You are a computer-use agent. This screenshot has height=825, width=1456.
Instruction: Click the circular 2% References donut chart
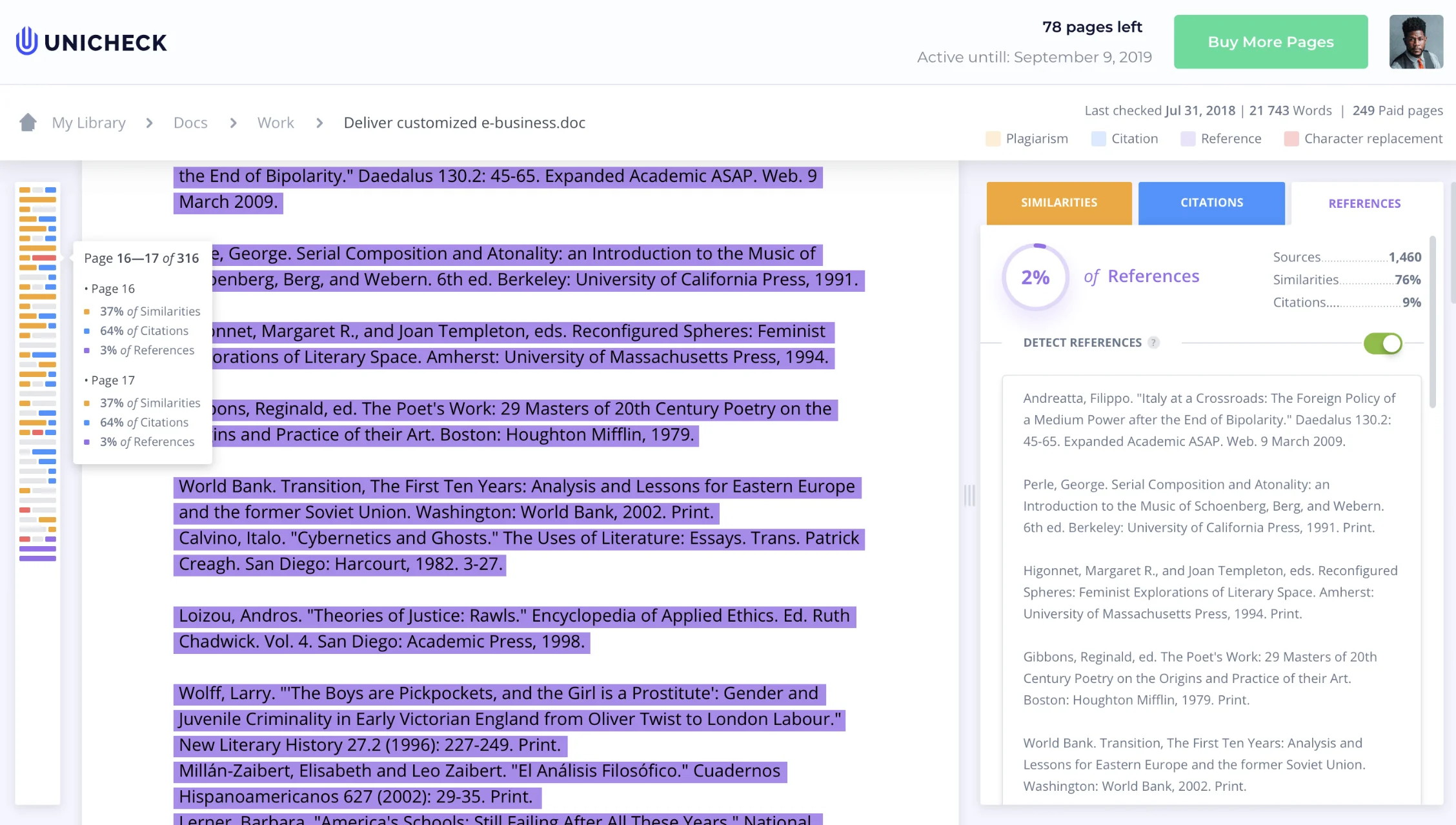point(1035,275)
